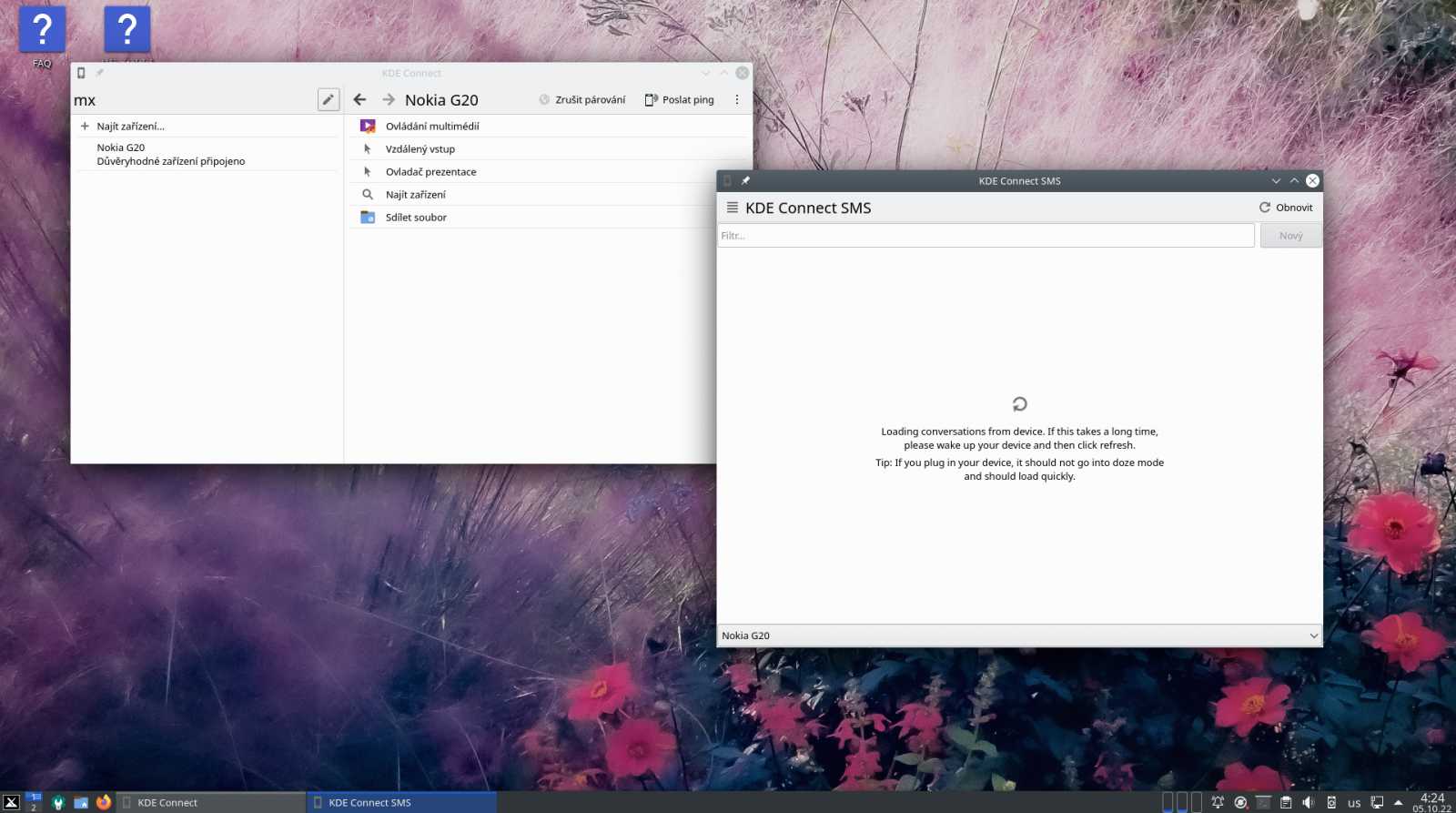
Task: Click the Ovládání multimédií icon
Action: [x=368, y=126]
